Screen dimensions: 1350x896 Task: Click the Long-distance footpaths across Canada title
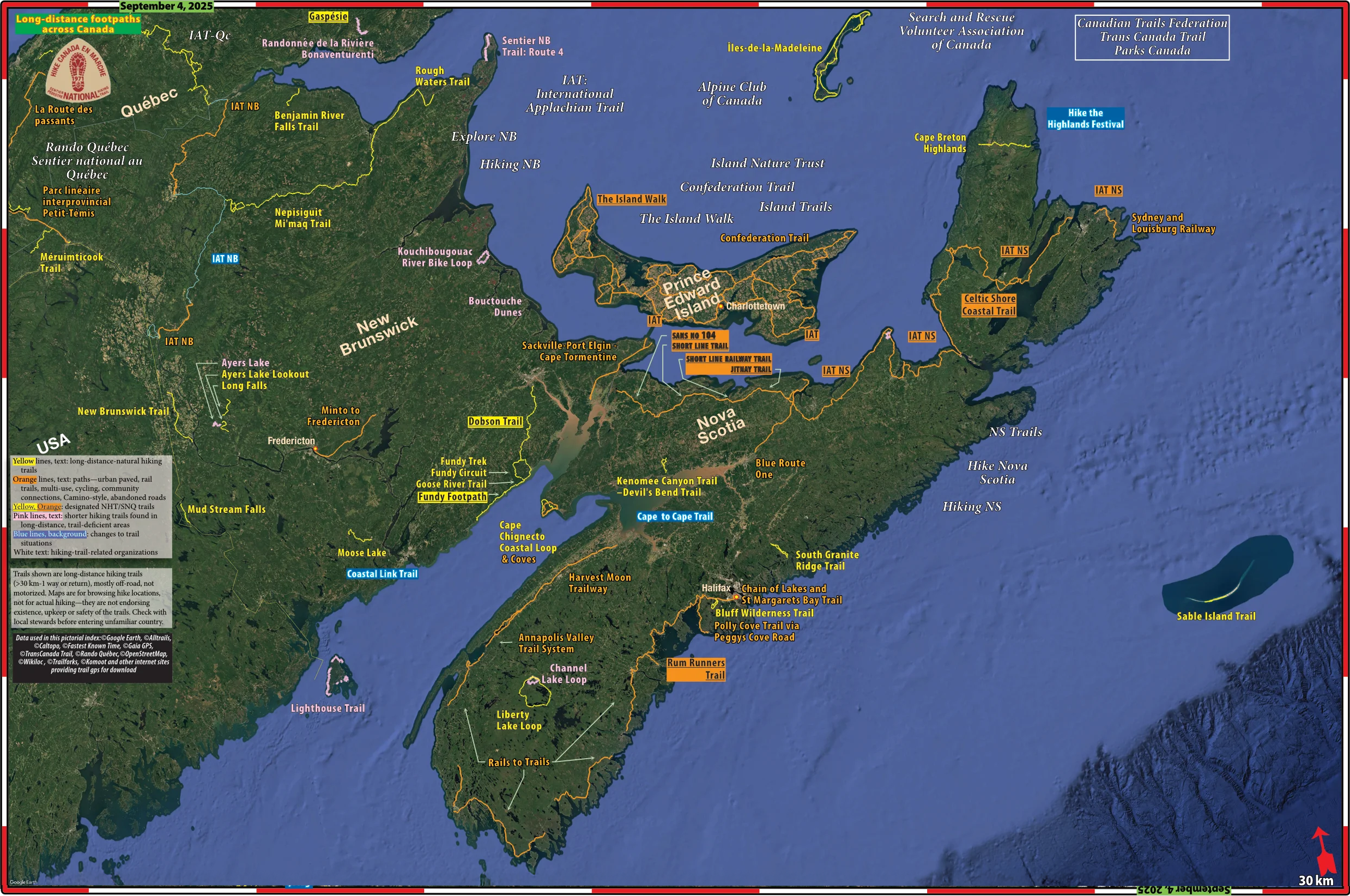pyautogui.click(x=78, y=24)
